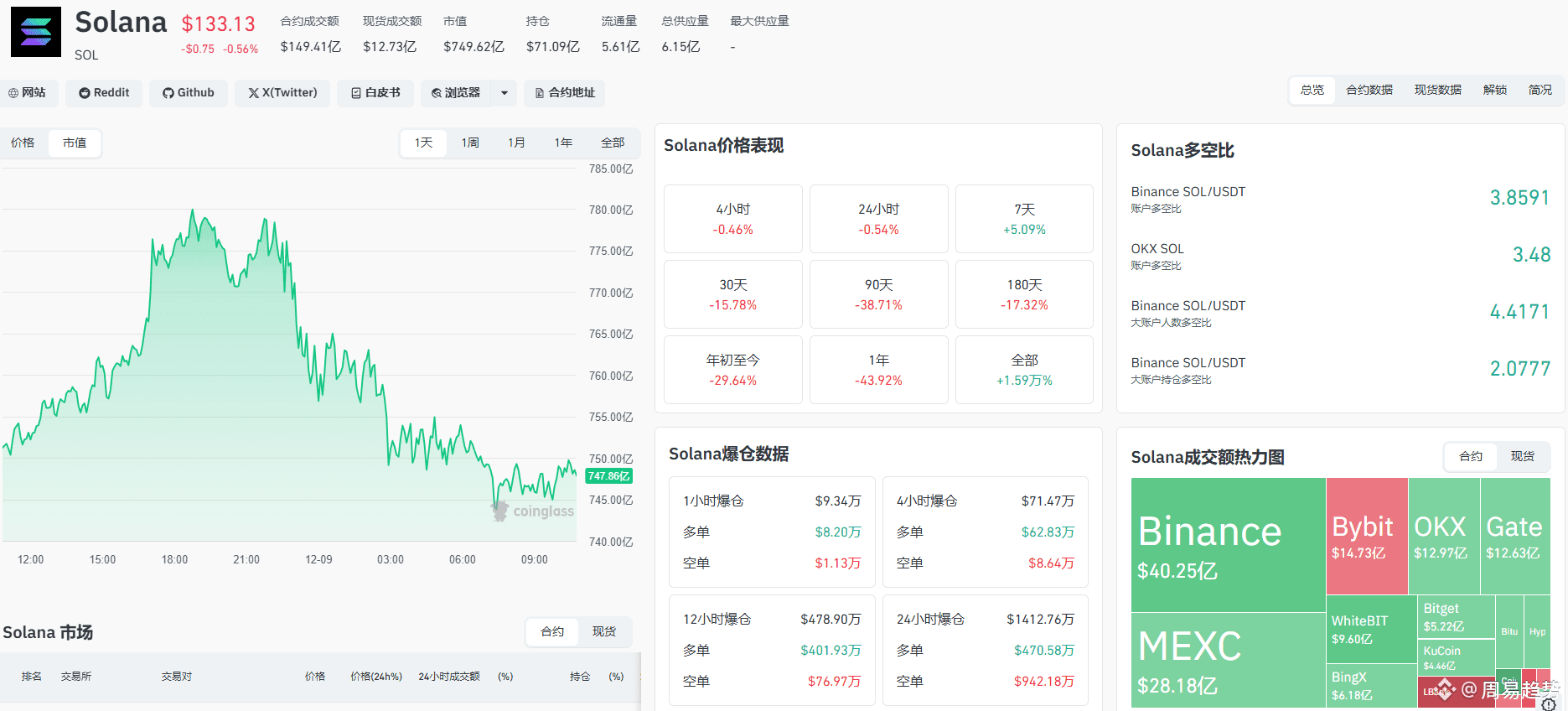Set chart range to 全部
The image size is (1568, 711).
(613, 143)
